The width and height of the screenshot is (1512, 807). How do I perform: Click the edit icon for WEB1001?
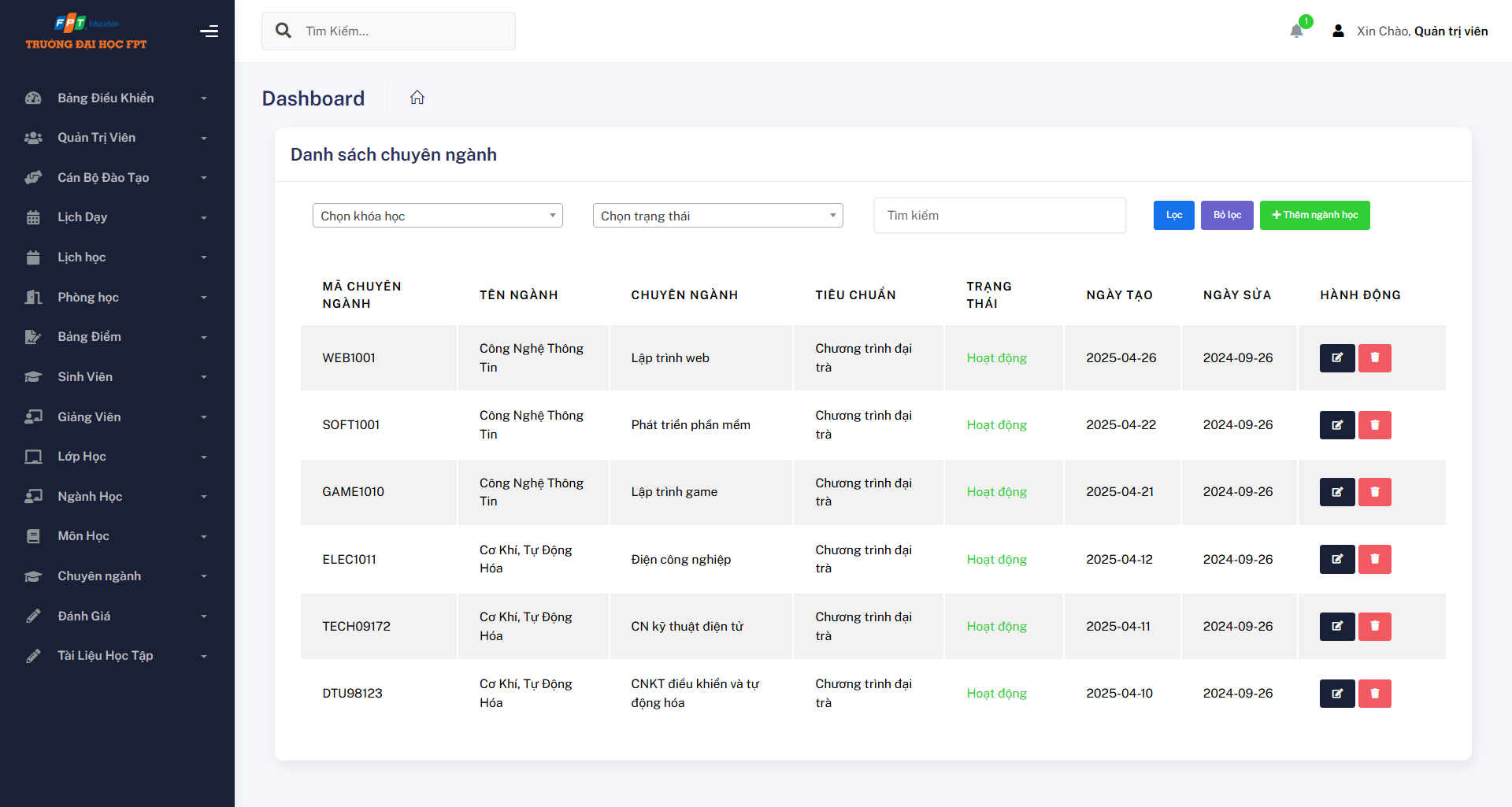pos(1336,358)
